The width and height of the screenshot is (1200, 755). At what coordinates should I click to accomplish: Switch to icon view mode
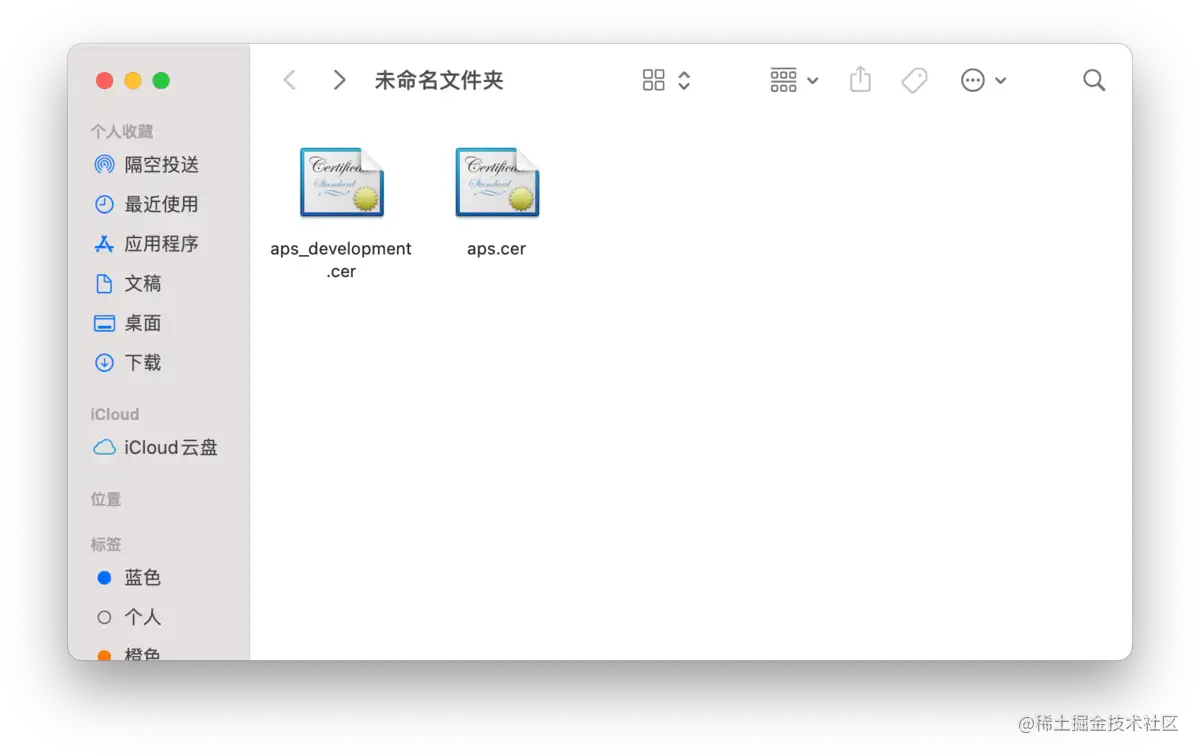[x=652, y=80]
